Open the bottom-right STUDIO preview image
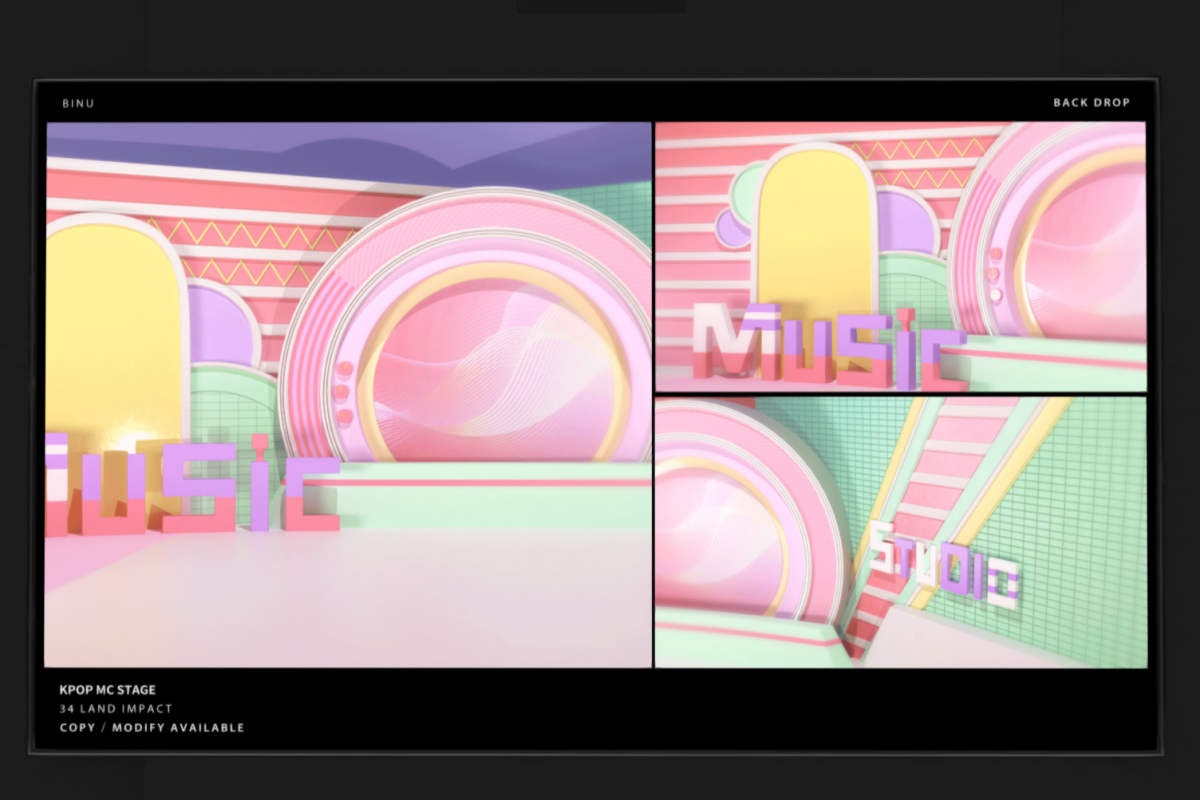Screen dimensions: 1200x800 900,532
